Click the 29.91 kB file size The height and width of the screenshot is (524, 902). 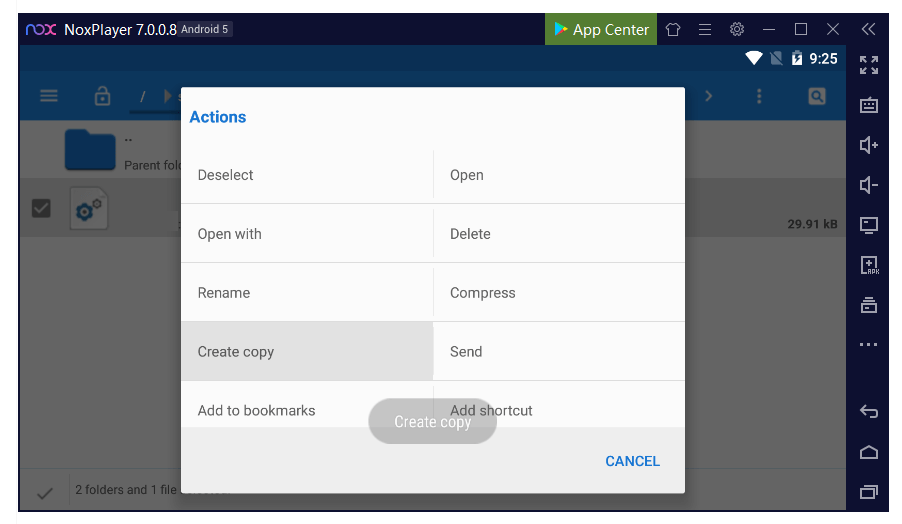[812, 224]
